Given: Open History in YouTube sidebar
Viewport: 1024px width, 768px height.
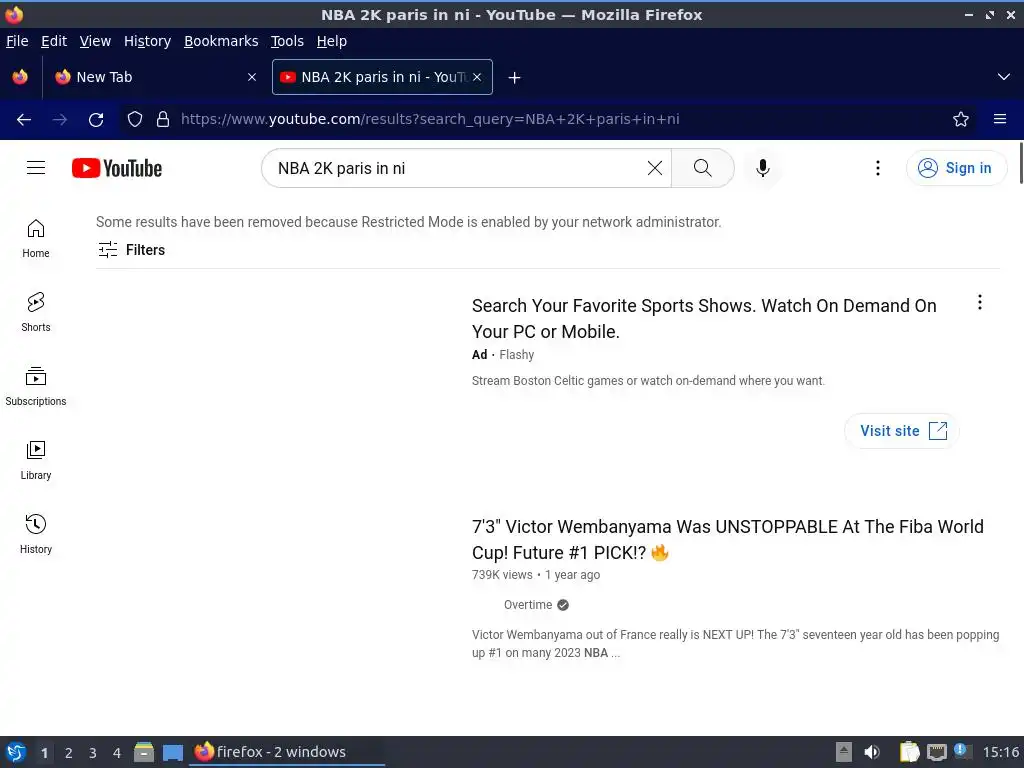Looking at the screenshot, I should click(x=36, y=534).
